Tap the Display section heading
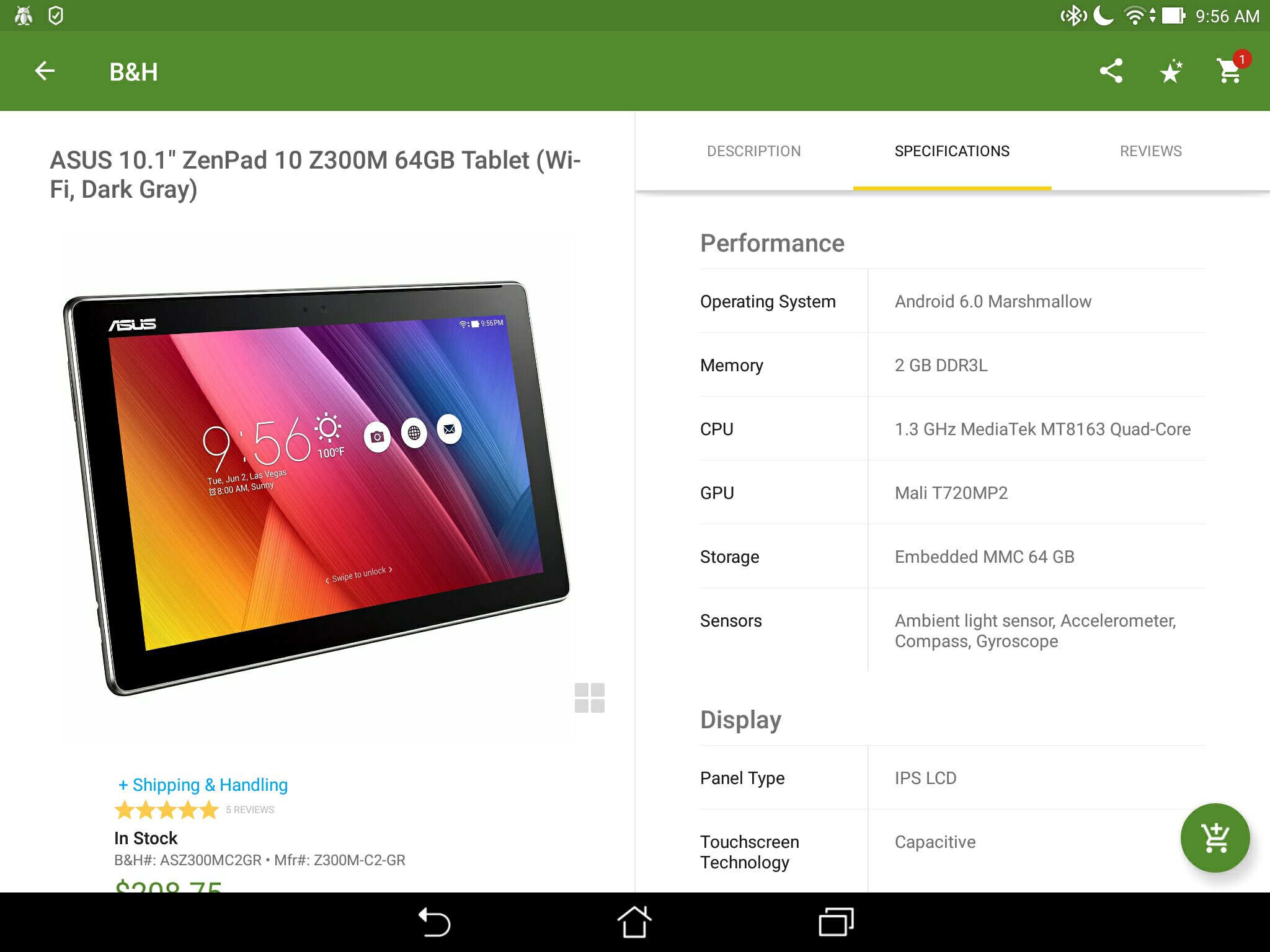 coord(740,720)
